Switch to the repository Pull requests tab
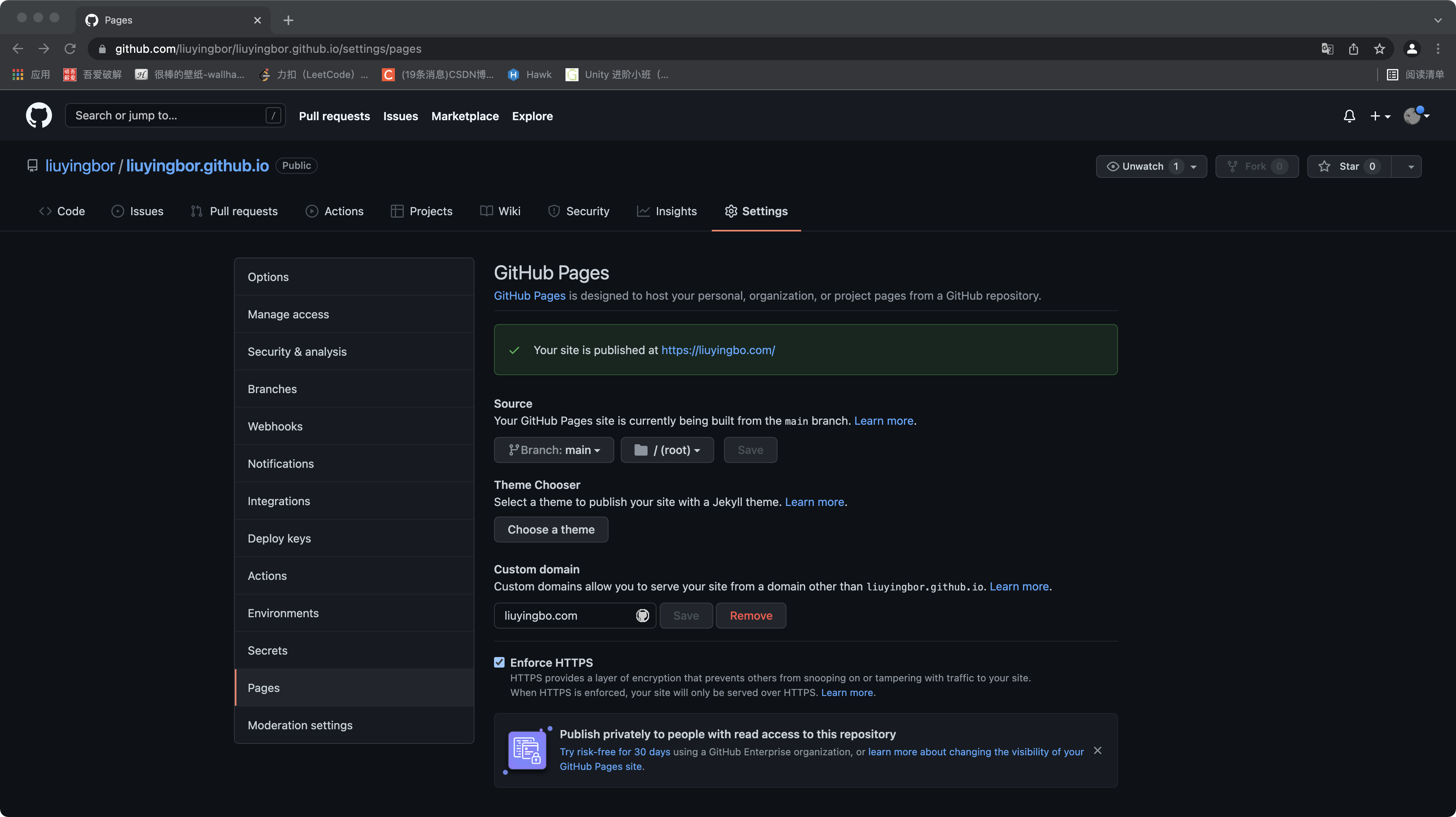This screenshot has height=817, width=1456. click(234, 211)
